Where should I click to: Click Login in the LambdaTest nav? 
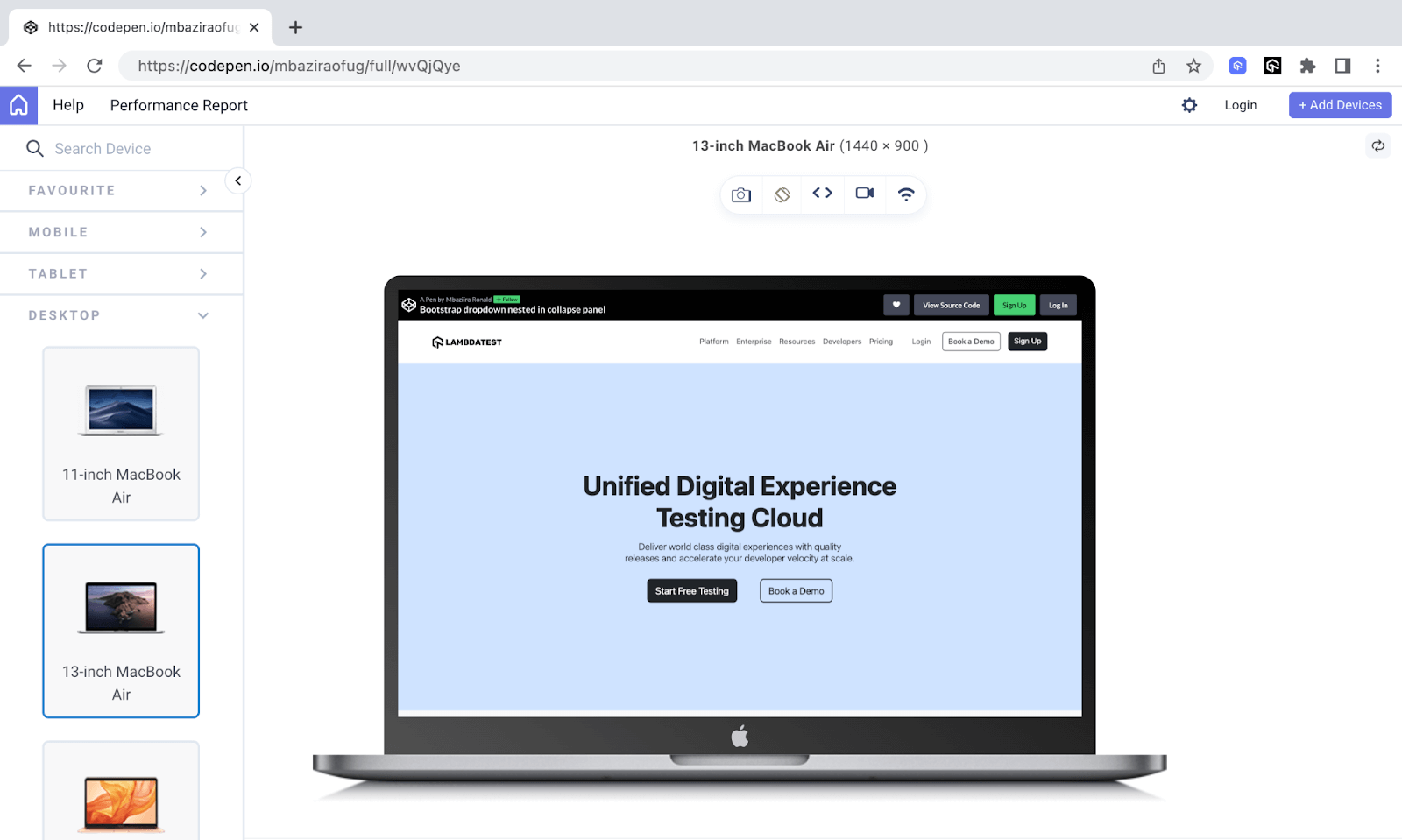coord(921,342)
